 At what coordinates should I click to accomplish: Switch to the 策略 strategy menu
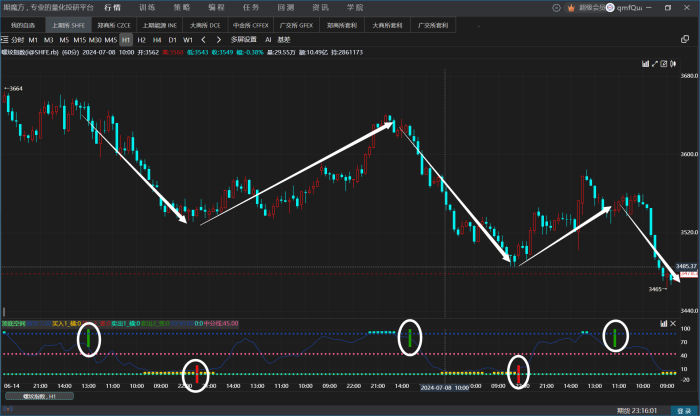[x=181, y=7]
